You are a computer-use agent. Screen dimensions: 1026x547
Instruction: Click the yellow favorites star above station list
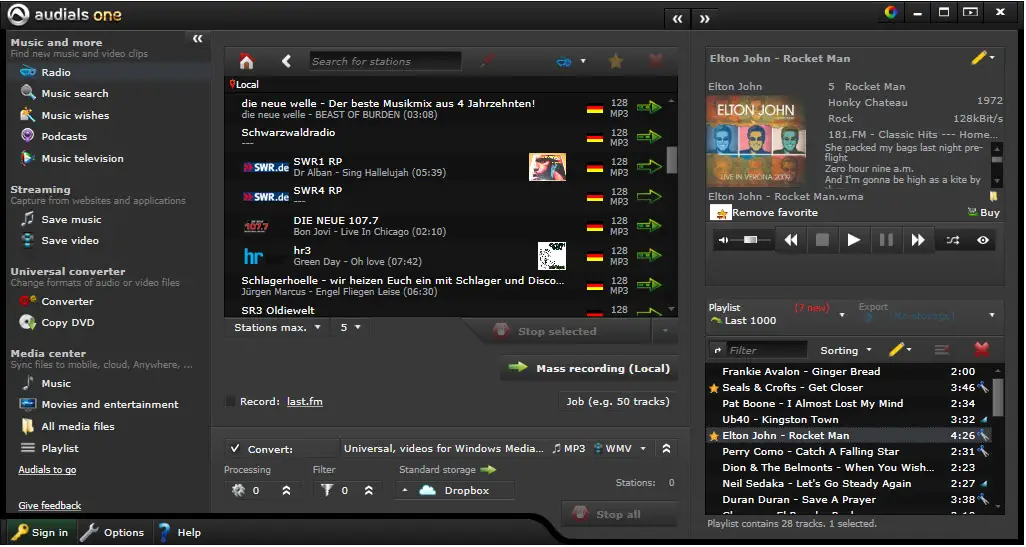[x=615, y=62]
